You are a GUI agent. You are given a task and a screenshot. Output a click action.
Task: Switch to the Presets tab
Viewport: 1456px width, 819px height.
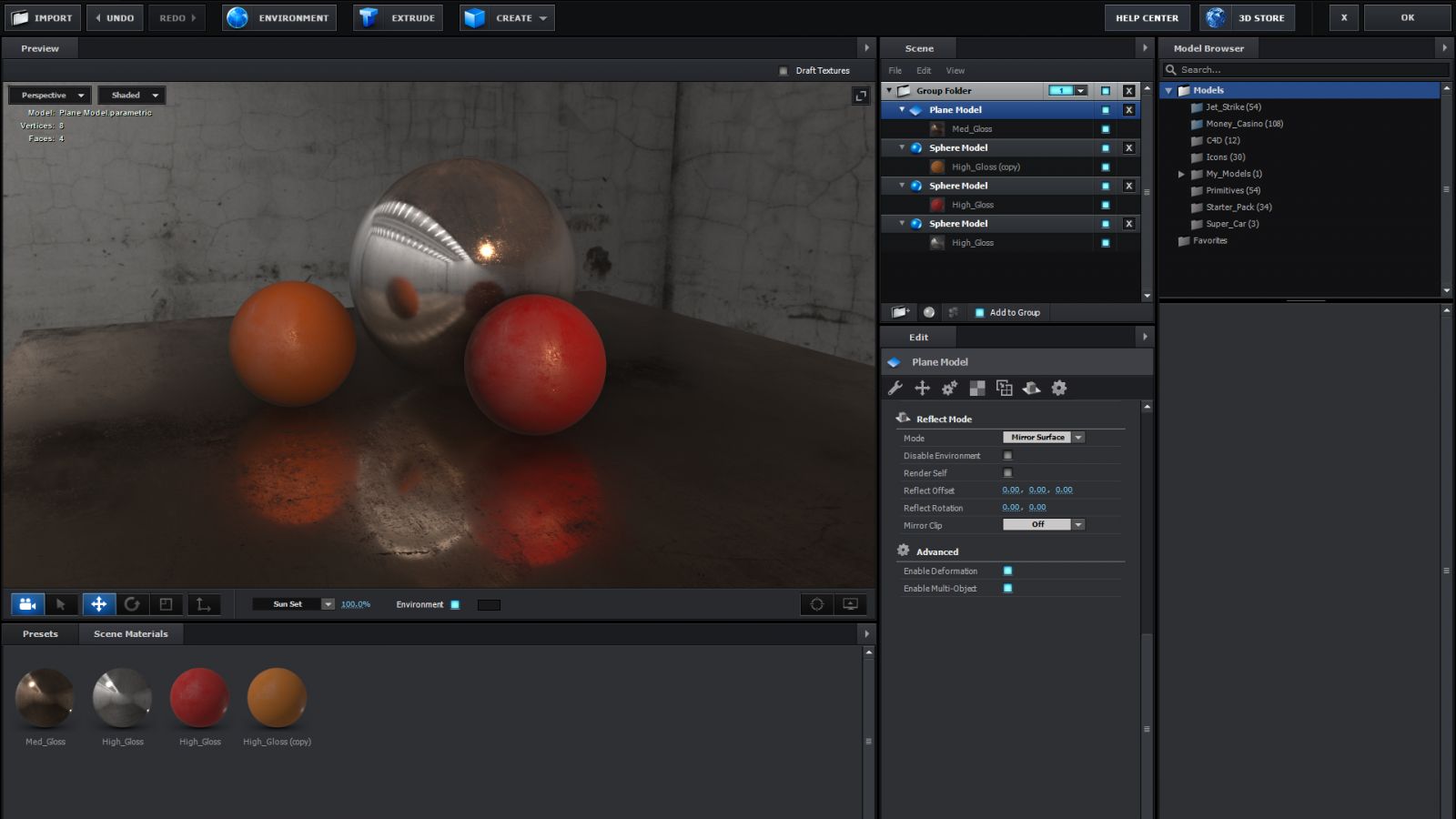[39, 633]
